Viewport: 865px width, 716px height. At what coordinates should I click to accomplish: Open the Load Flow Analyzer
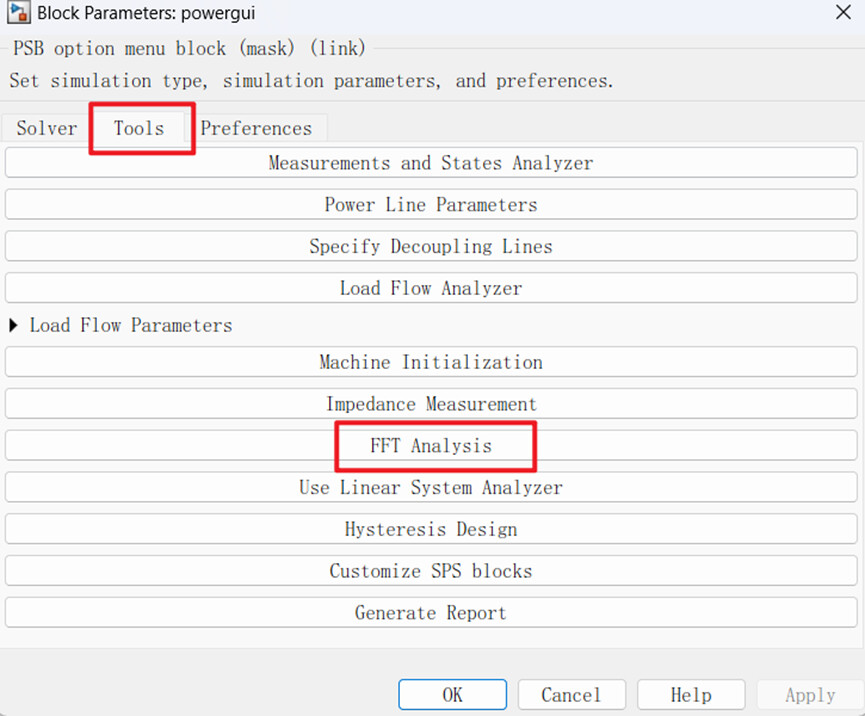[x=431, y=288]
